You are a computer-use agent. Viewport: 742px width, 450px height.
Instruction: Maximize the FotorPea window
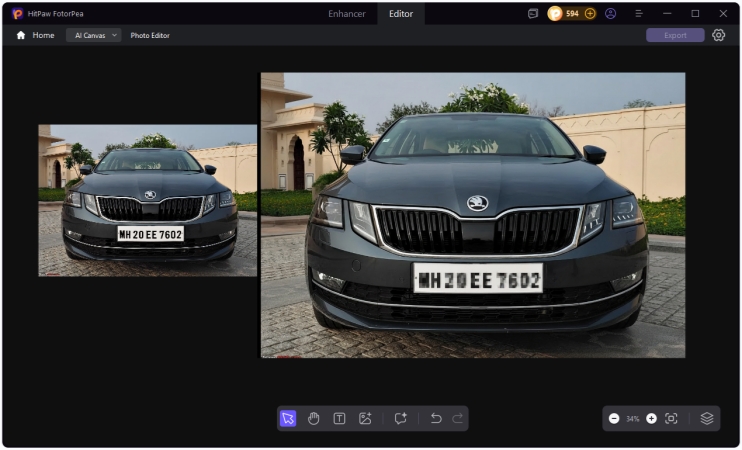tap(695, 14)
